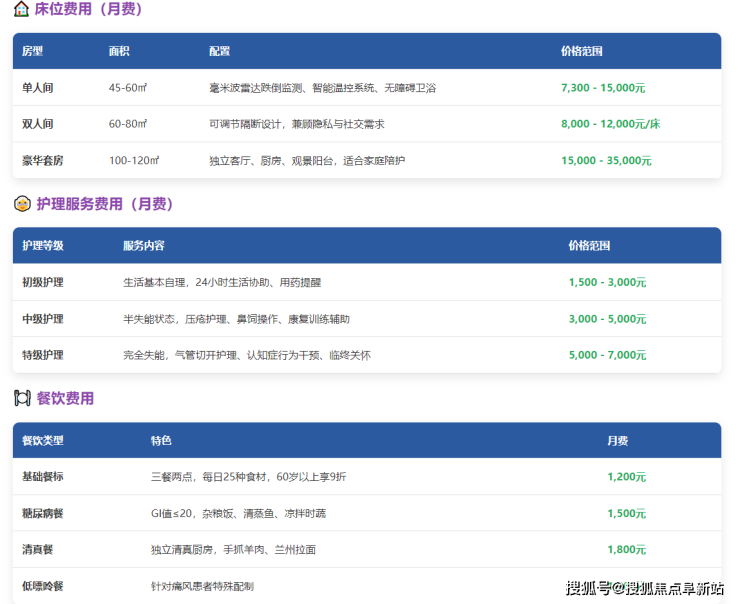Select the 低嘌呤餐 row label
The image size is (740, 604).
point(43,586)
